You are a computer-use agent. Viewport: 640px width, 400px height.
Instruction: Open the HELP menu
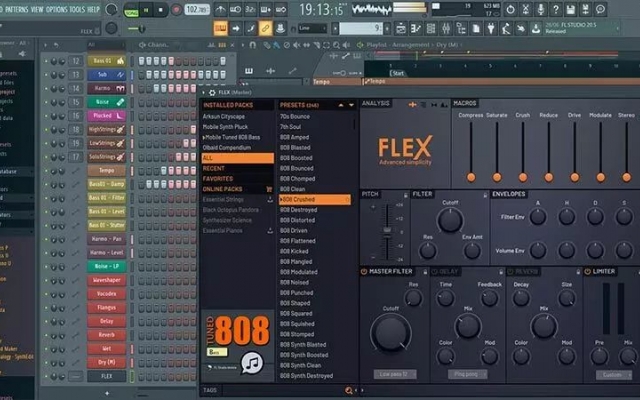[93, 9]
